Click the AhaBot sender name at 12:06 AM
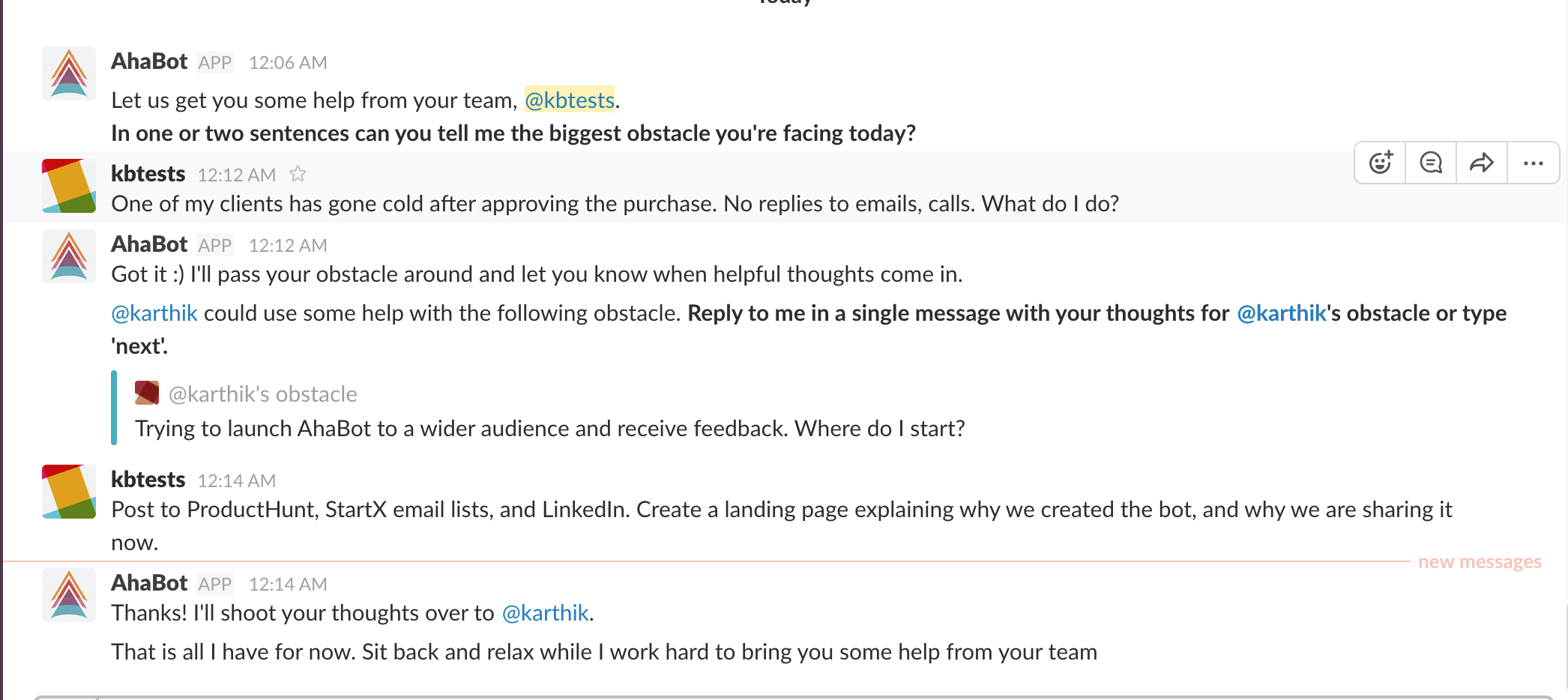This screenshot has width=1568, height=700. (x=149, y=61)
